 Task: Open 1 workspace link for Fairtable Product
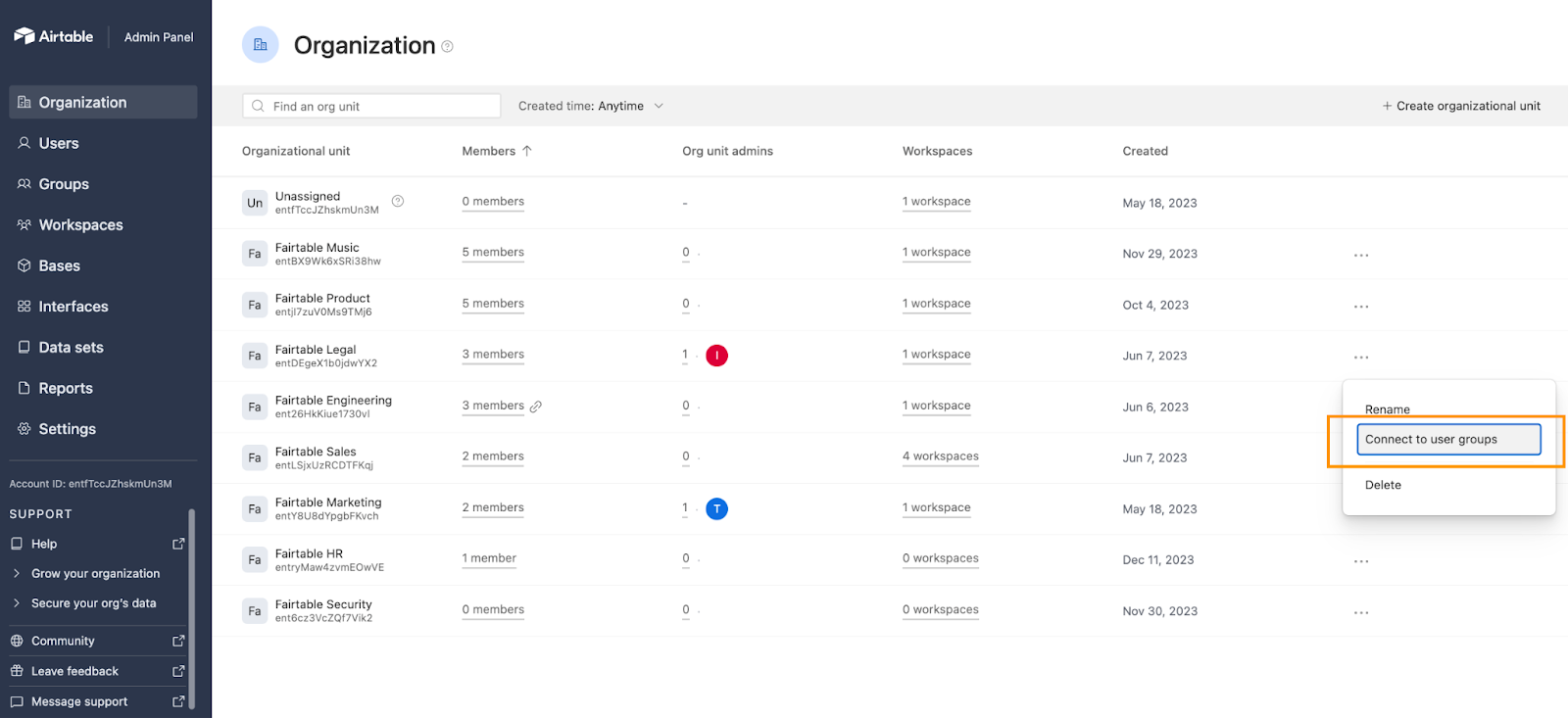pyautogui.click(x=937, y=304)
